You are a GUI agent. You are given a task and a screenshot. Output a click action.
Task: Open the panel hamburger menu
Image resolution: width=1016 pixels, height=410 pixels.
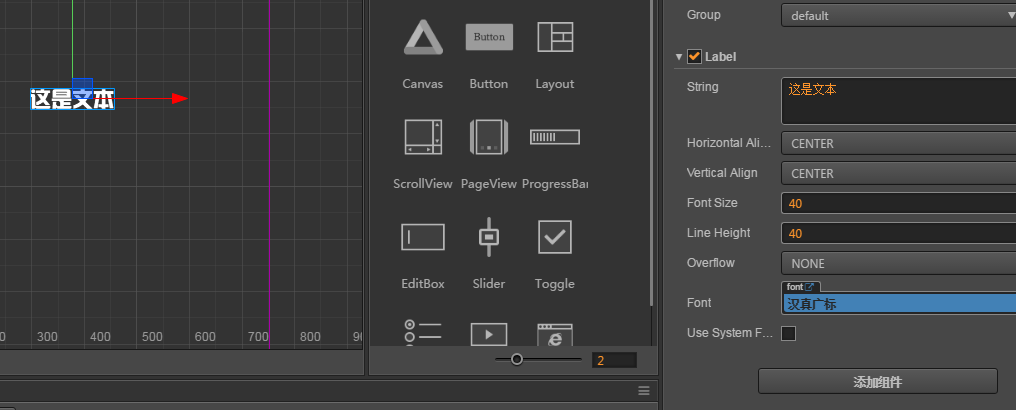[x=644, y=391]
